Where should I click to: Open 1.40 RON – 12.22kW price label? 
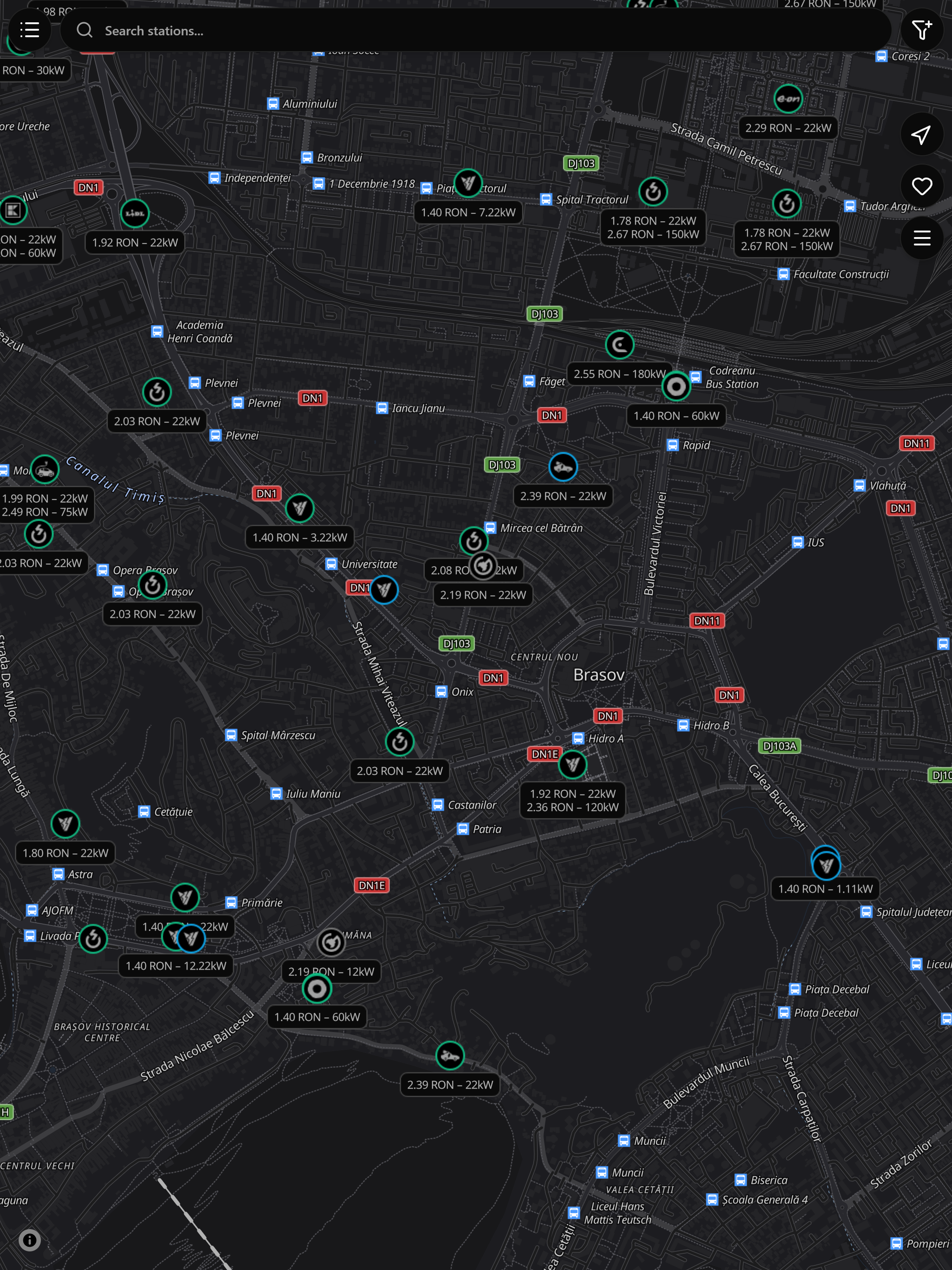coord(176,966)
